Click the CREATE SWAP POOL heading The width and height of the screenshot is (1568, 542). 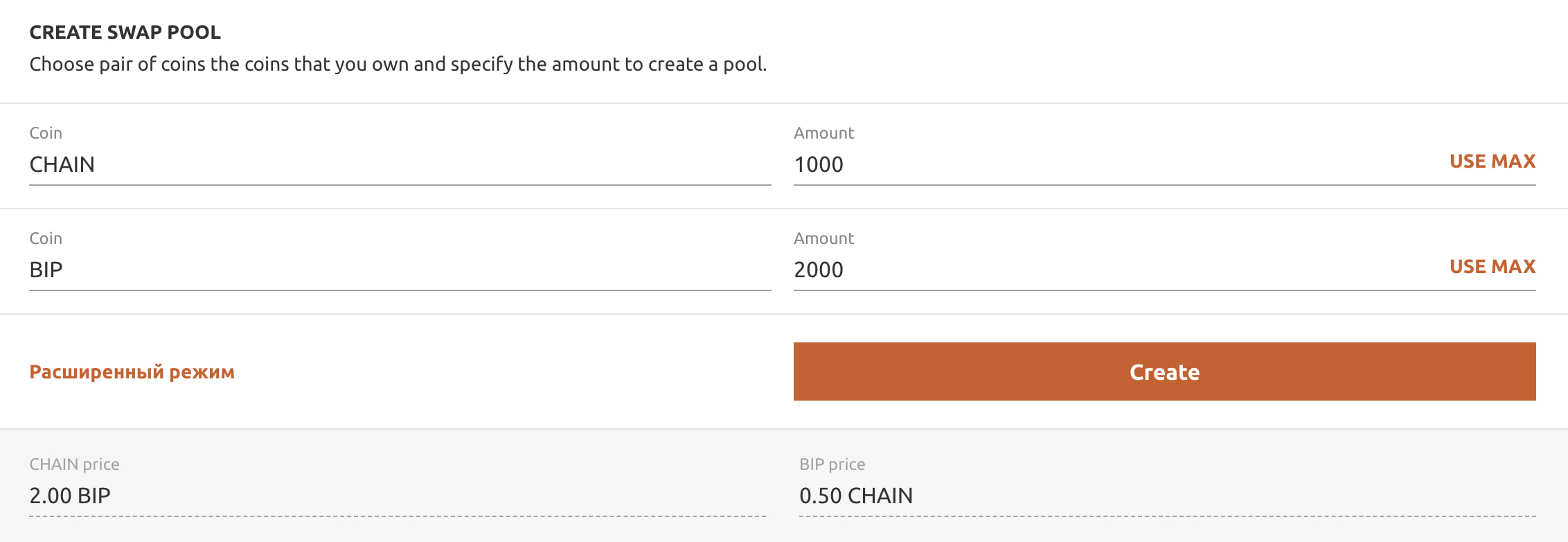(x=125, y=33)
